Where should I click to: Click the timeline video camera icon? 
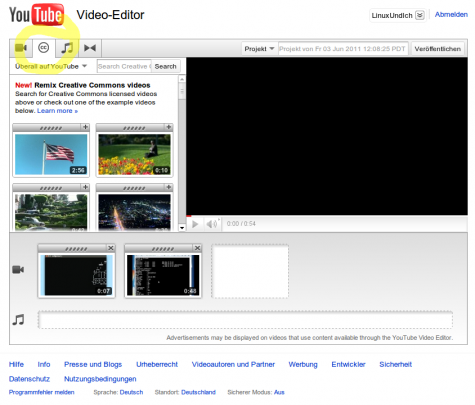pos(18,269)
